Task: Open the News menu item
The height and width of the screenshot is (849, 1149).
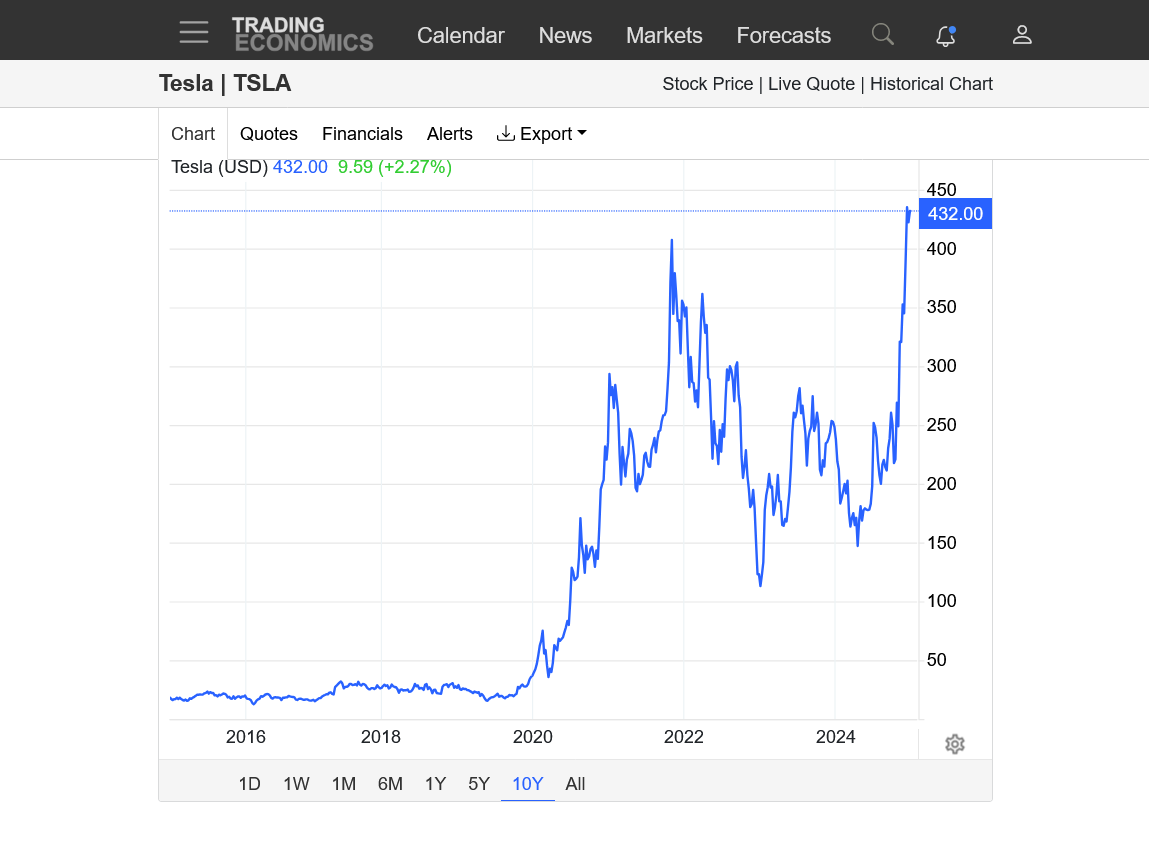Action: [565, 36]
